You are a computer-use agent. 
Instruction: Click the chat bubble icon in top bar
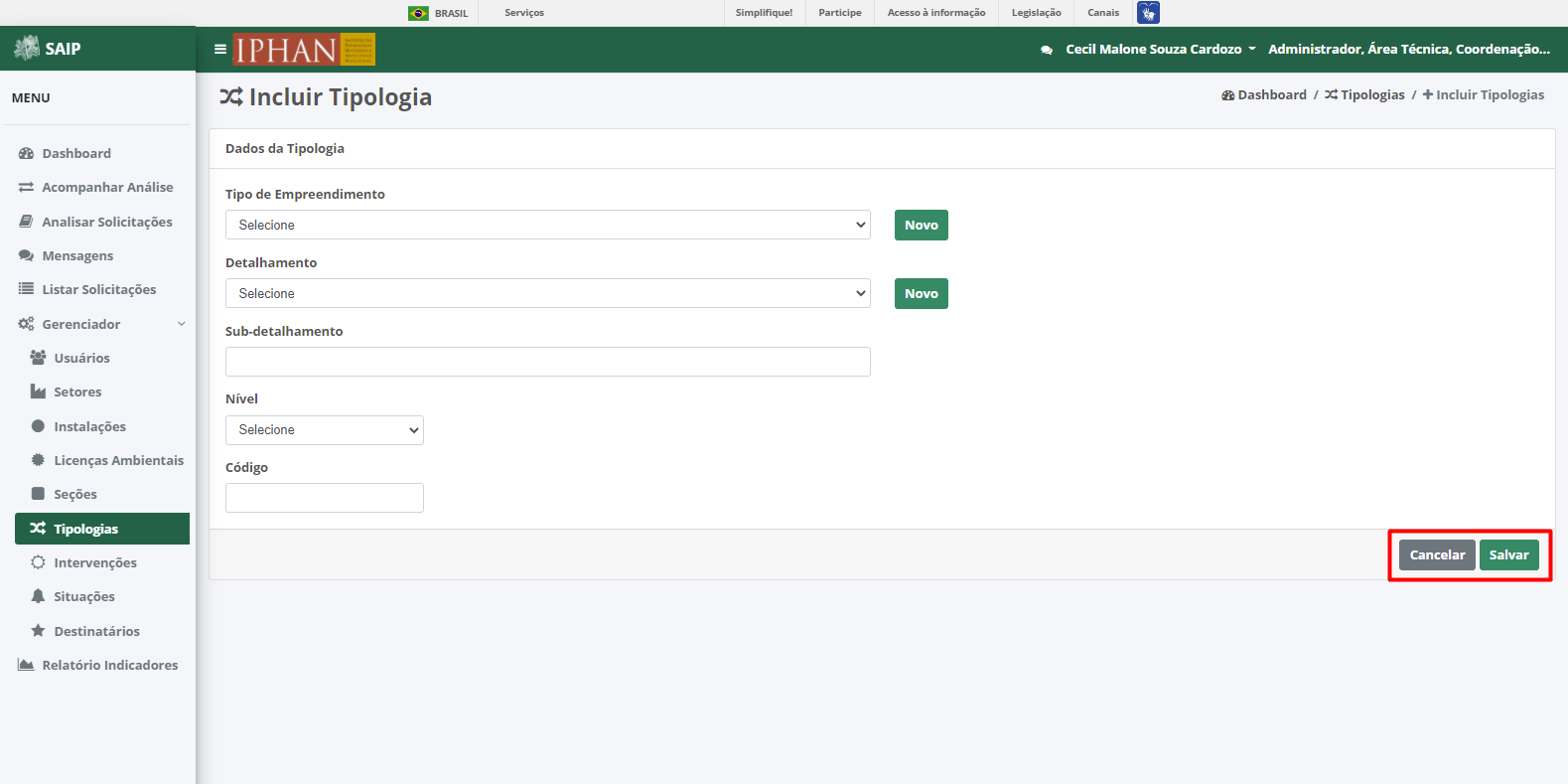tap(1047, 50)
